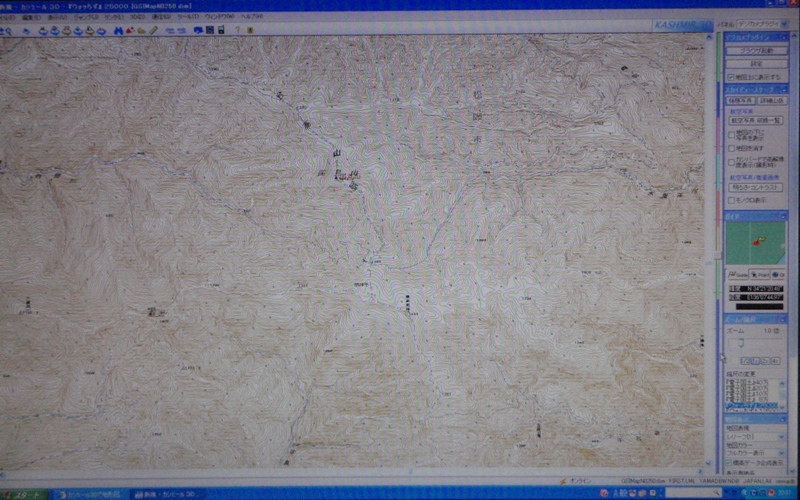Click the yellow folder icon in toolbar
Viewport: 800px width, 500px height.
pos(141,31)
